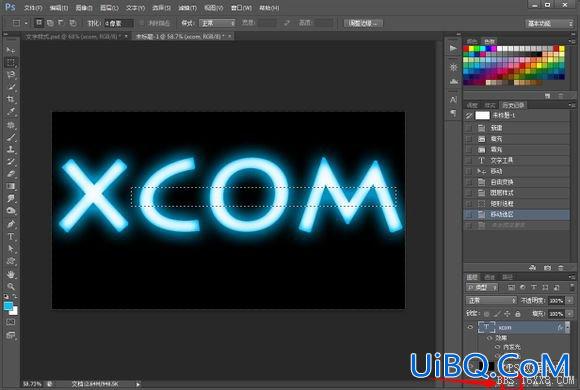Set history brush source at 新建 state
This screenshot has height=390, width=580.
point(469,128)
